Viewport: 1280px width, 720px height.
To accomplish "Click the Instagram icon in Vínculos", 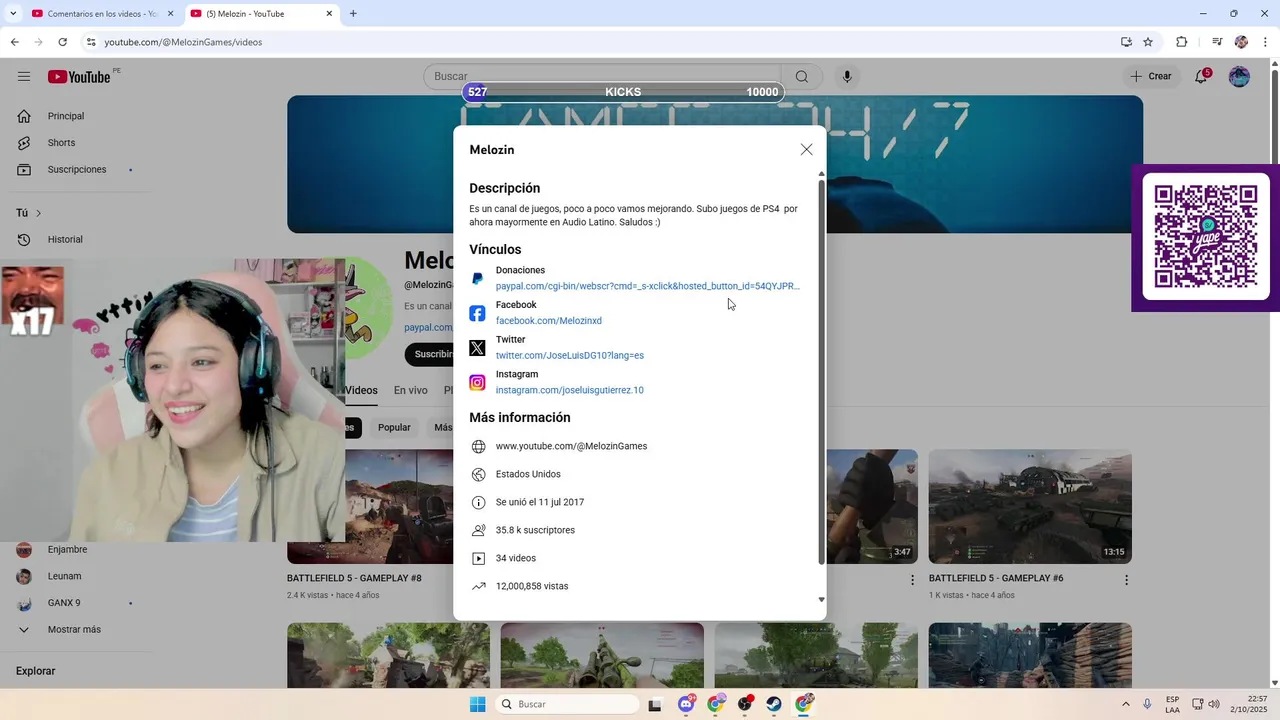I will click(x=477, y=383).
